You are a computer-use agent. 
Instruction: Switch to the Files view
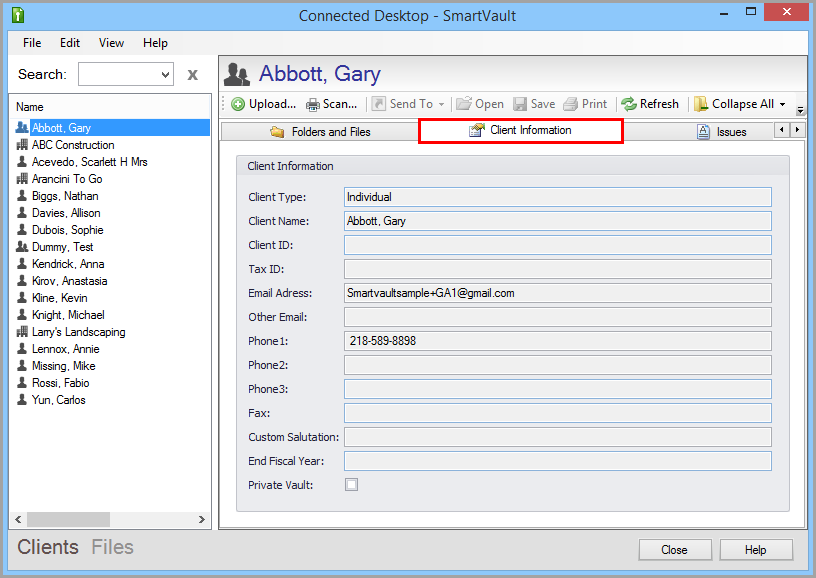[112, 547]
